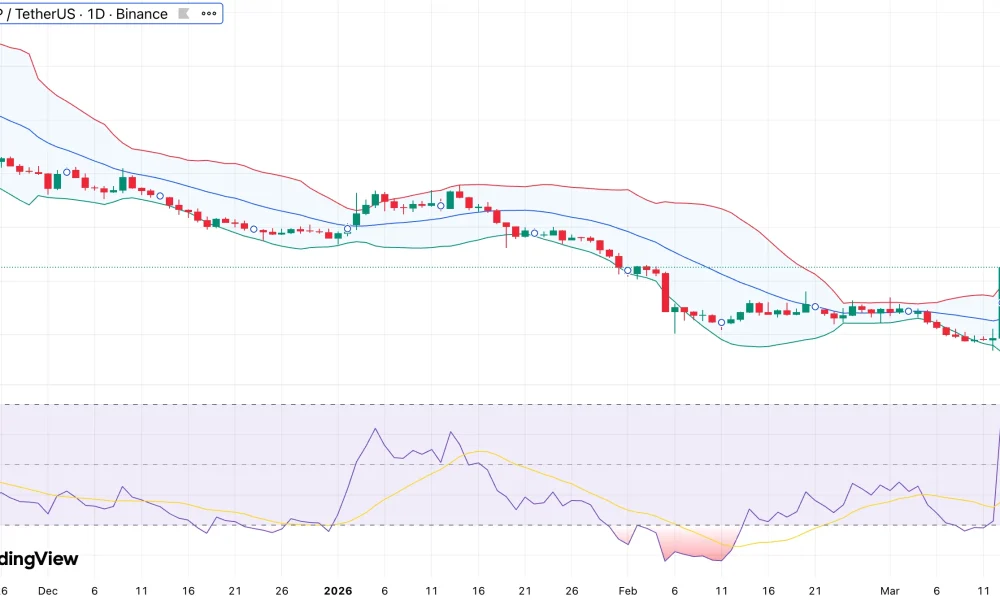Click circle marker at the Feb 11 low

tap(720, 322)
